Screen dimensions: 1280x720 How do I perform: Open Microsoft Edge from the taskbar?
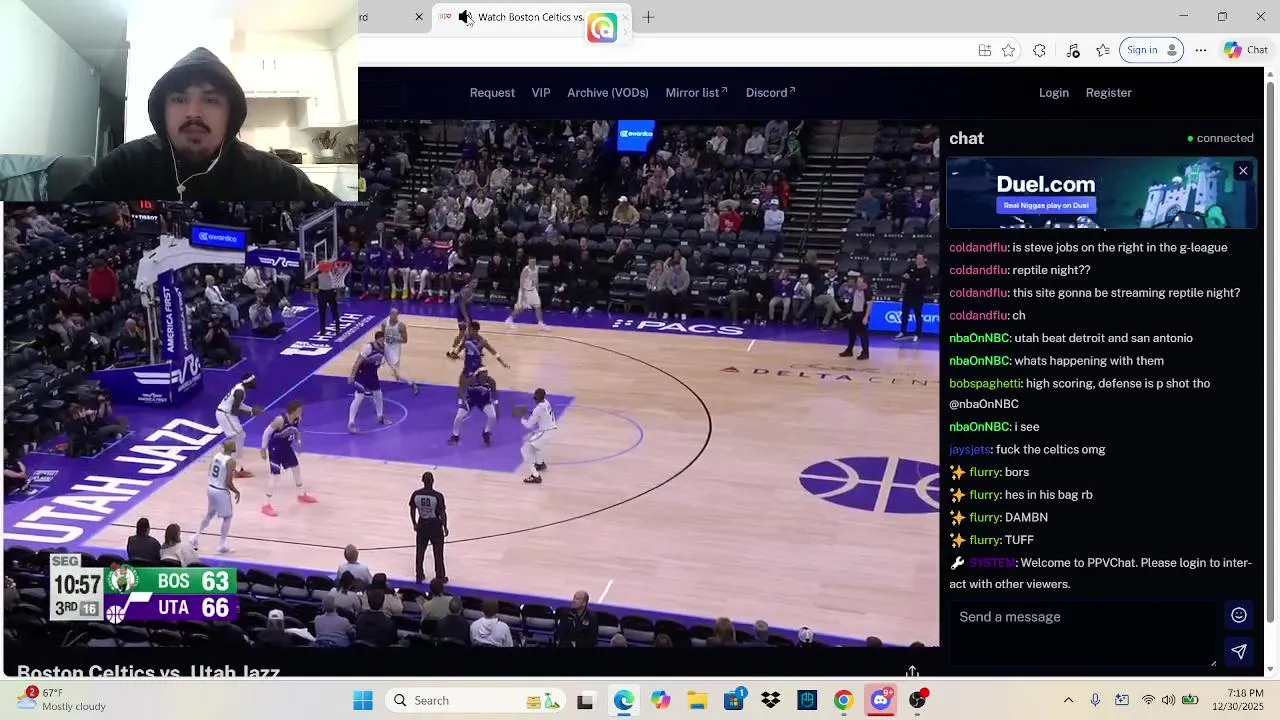[x=624, y=701]
